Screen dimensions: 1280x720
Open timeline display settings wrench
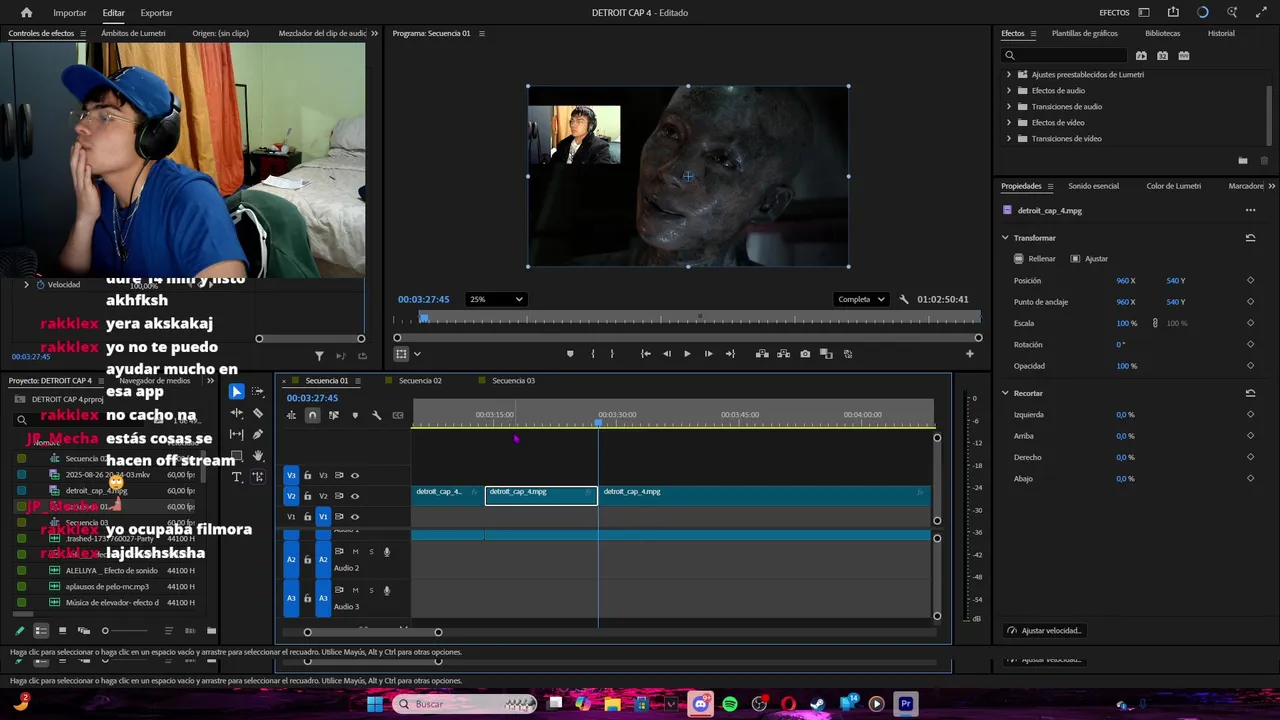(x=377, y=415)
